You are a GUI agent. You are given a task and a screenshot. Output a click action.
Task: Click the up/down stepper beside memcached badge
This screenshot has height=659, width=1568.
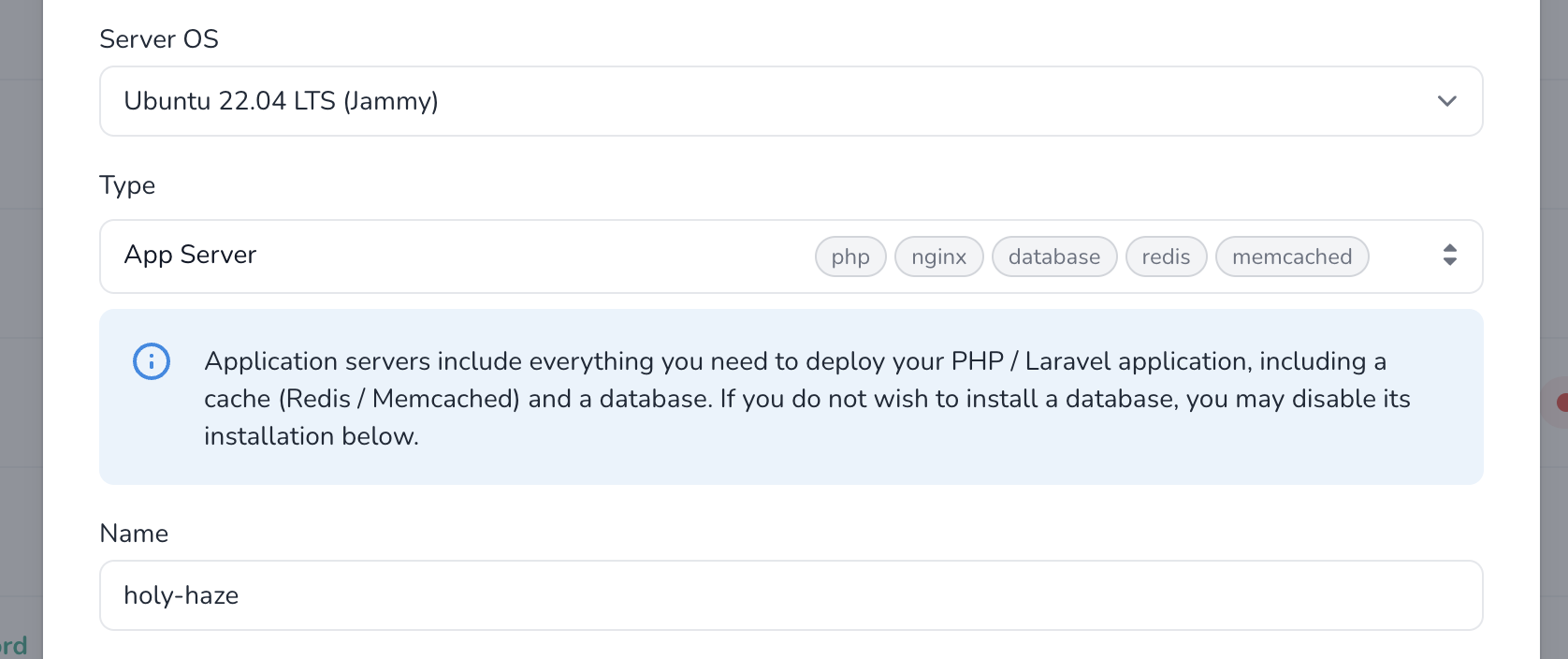coord(1448,256)
